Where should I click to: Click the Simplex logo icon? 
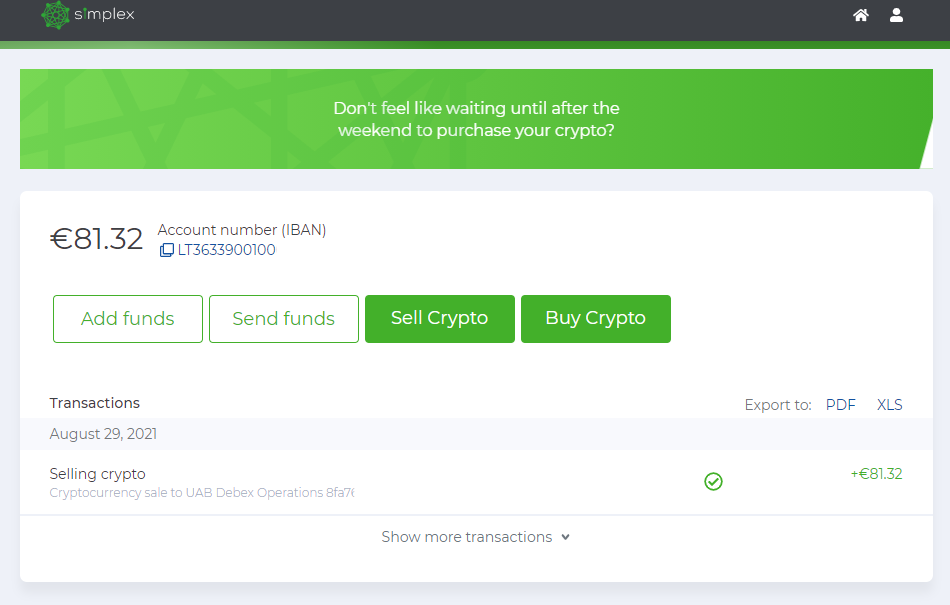click(56, 16)
